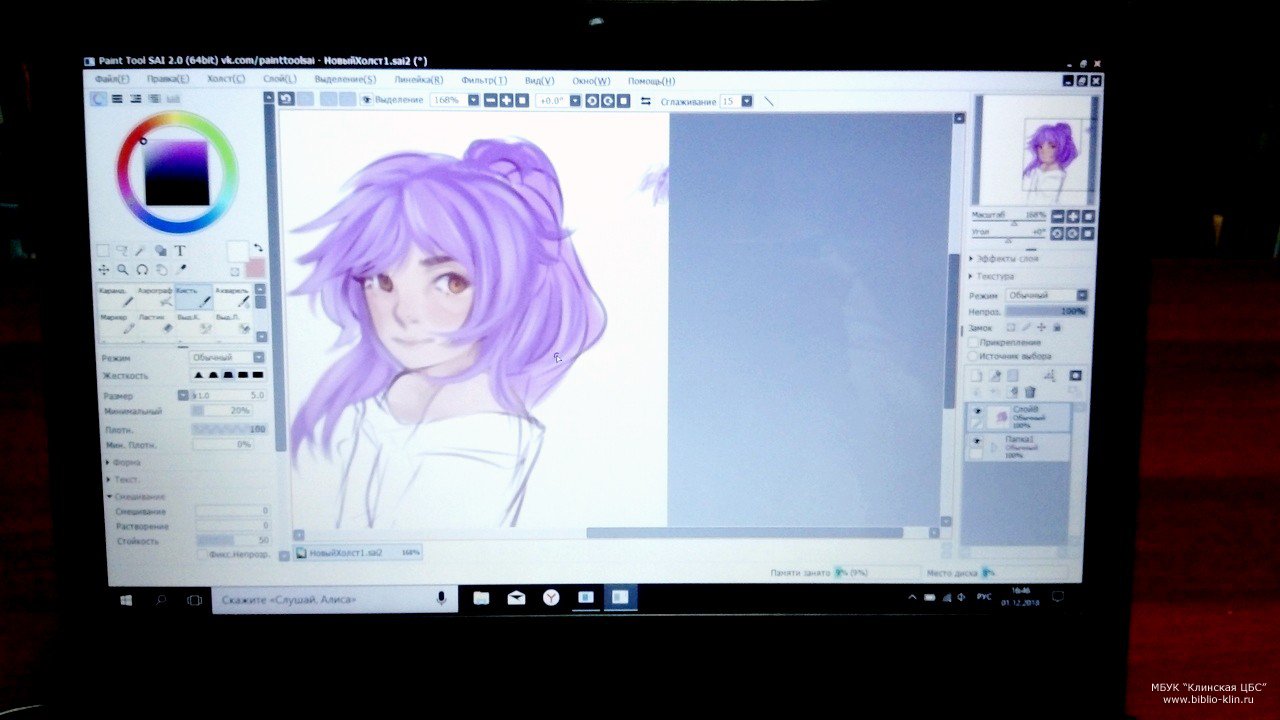
Task: Select the Magic Wand tool
Action: tap(142, 251)
